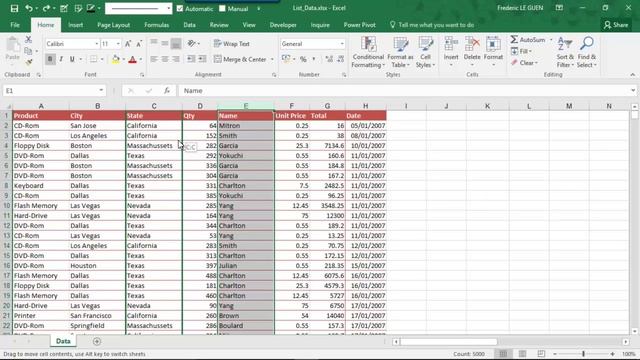
Task: Expand the formula bar
Action: (x=633, y=91)
